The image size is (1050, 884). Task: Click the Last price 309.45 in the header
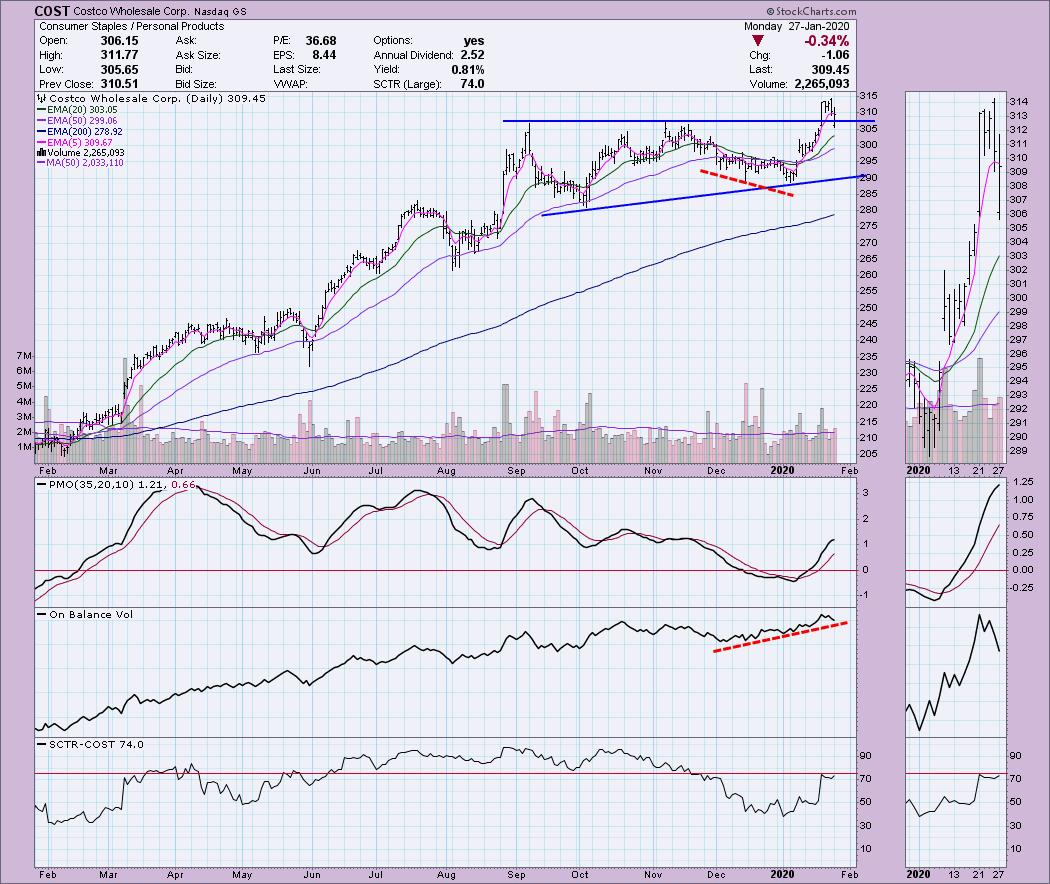tap(830, 69)
